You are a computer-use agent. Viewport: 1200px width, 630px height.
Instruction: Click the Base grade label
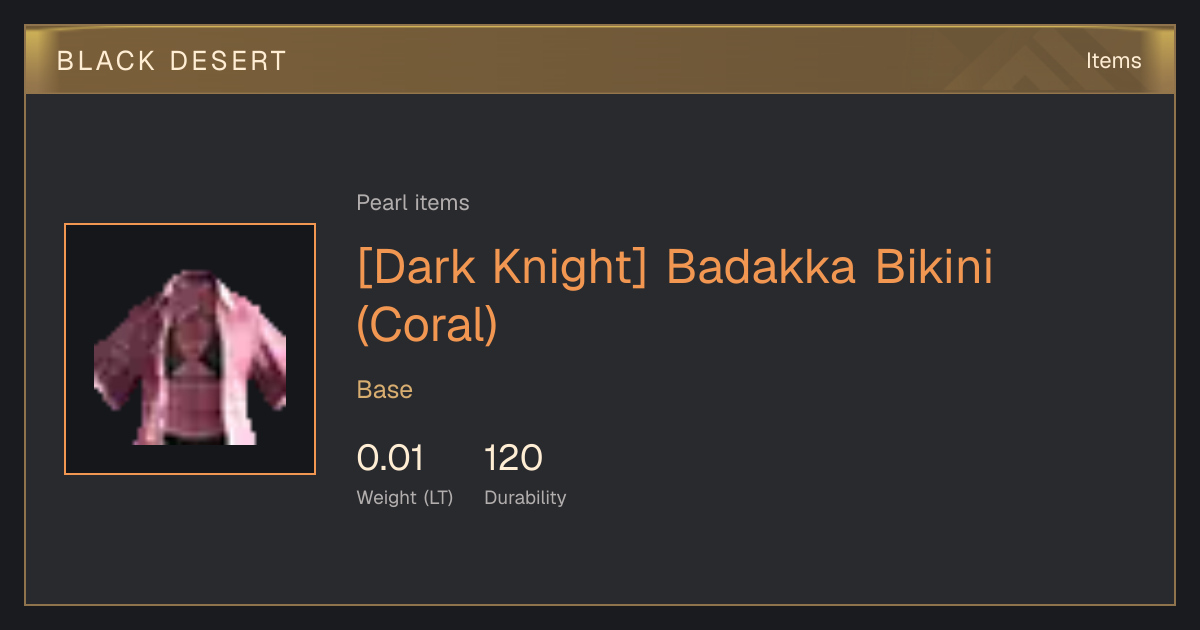click(x=385, y=390)
